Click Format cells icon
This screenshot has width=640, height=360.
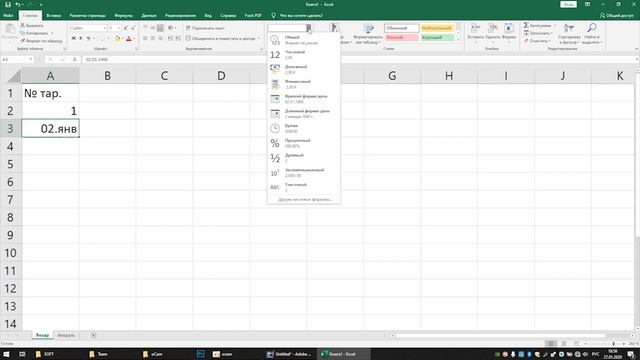click(x=509, y=29)
